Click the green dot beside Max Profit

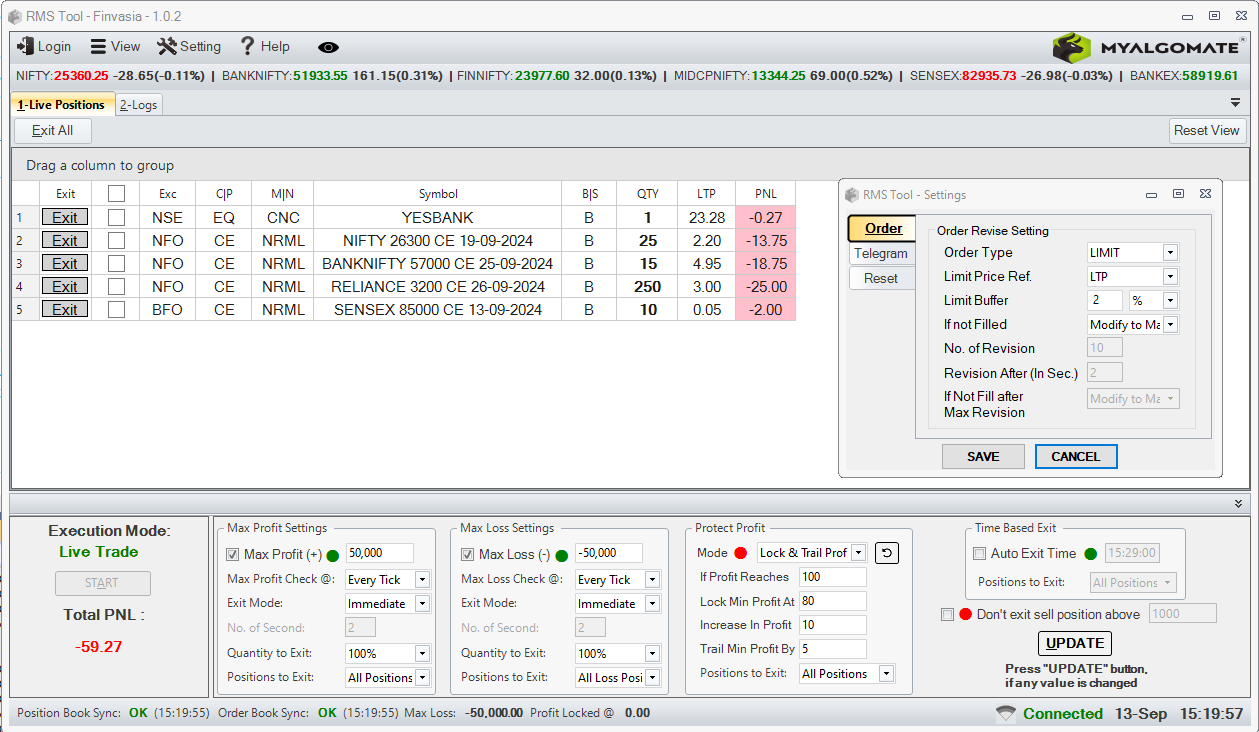[332, 555]
